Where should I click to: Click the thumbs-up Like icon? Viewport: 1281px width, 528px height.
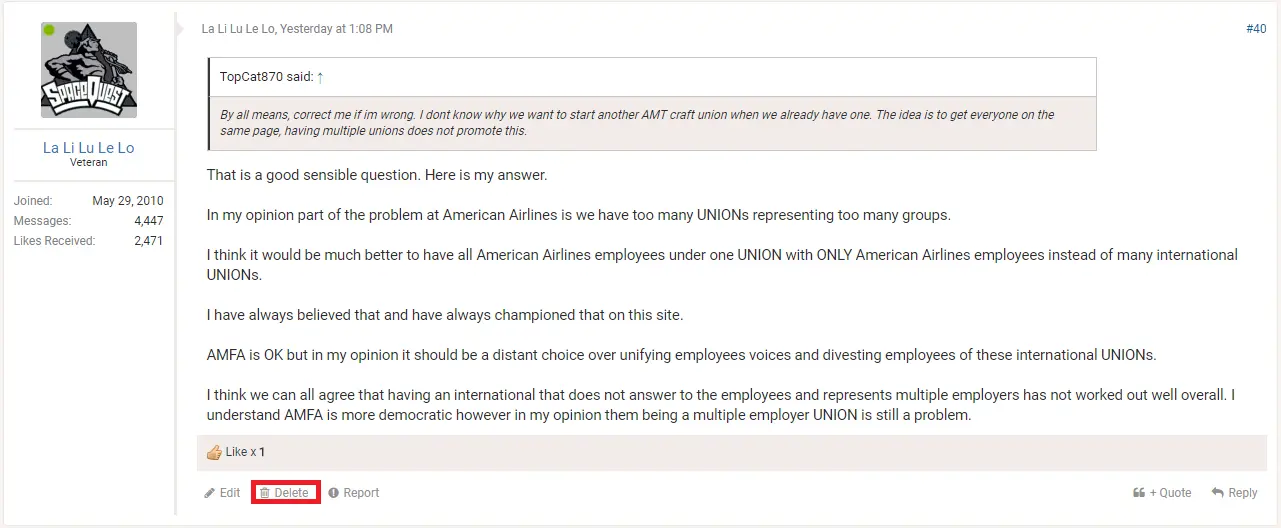(x=214, y=452)
